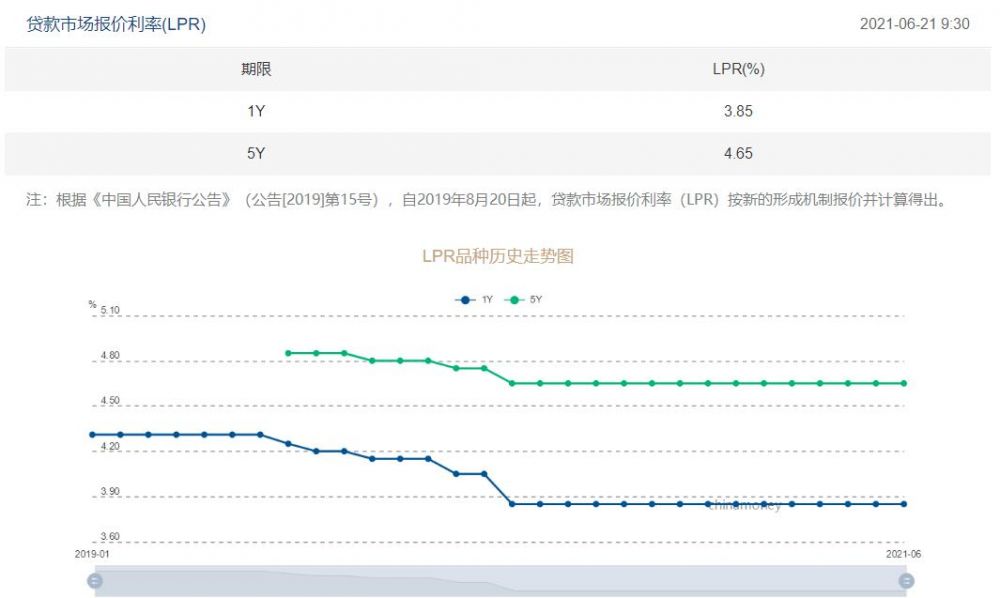Select the first blue 1Y data point
This screenshot has width=1000, height=598.
pyautogui.click(x=92, y=435)
